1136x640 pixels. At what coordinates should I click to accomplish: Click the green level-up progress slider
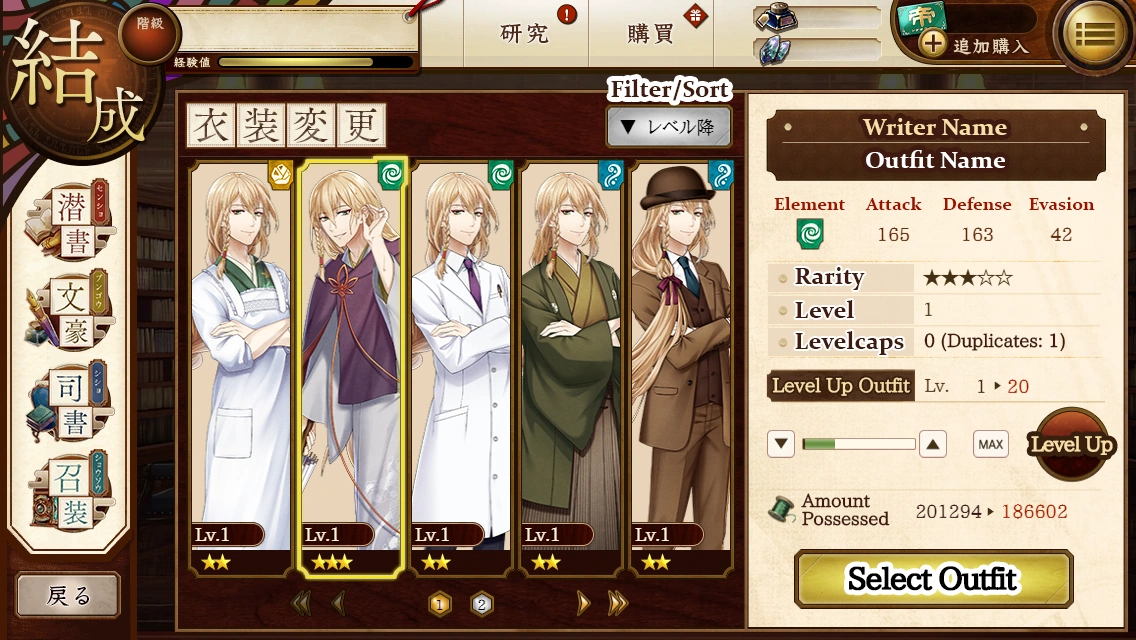coord(859,444)
